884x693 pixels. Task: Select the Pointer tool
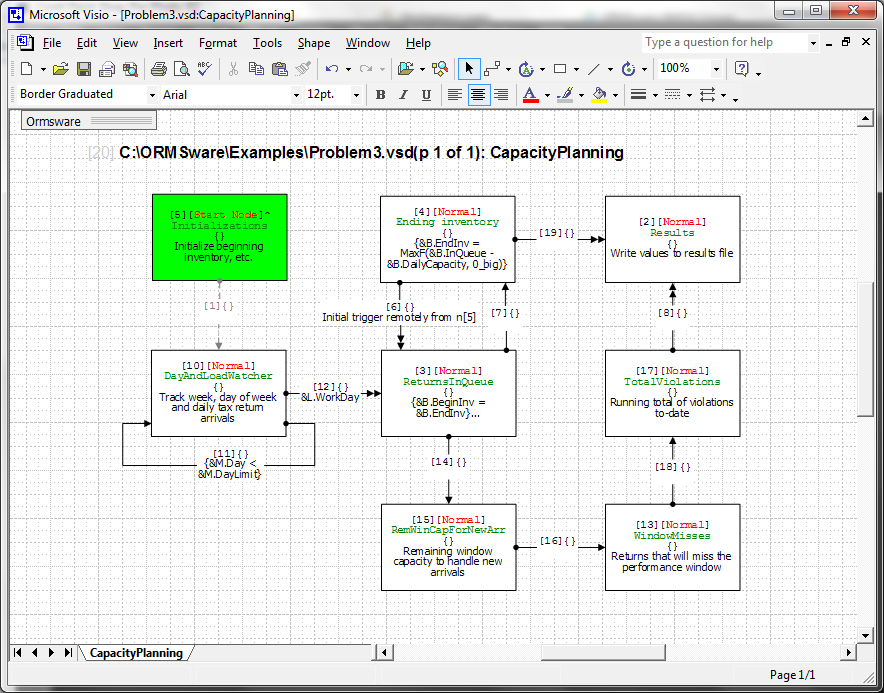pos(468,69)
